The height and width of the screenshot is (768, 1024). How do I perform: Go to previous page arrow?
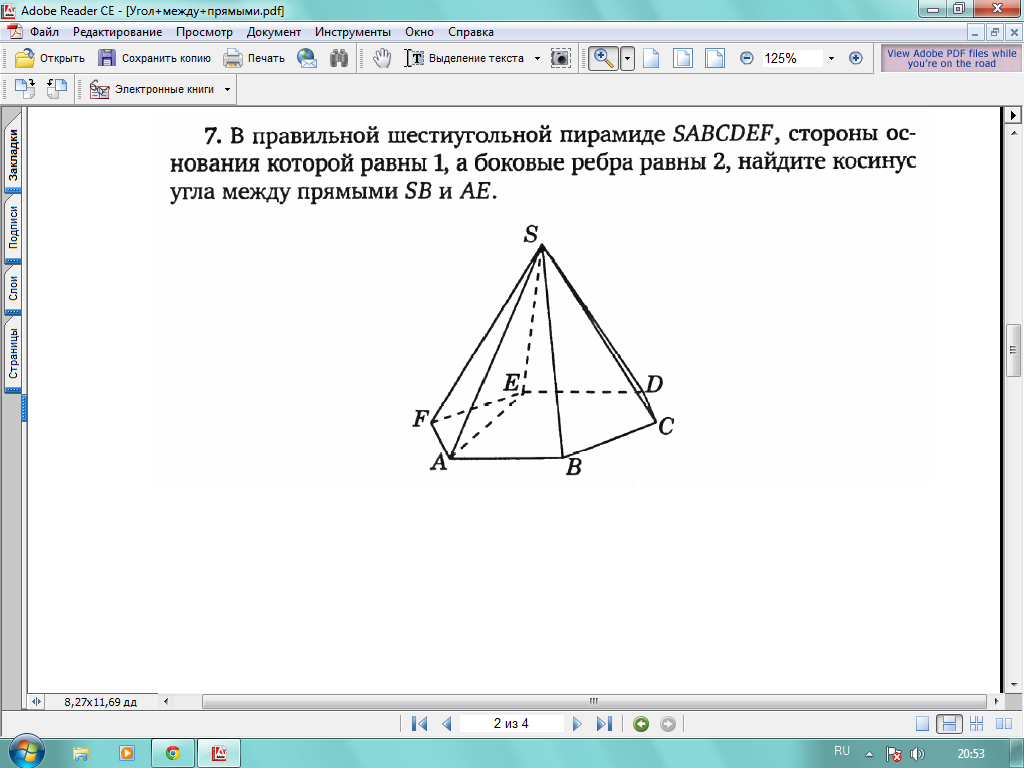point(447,724)
